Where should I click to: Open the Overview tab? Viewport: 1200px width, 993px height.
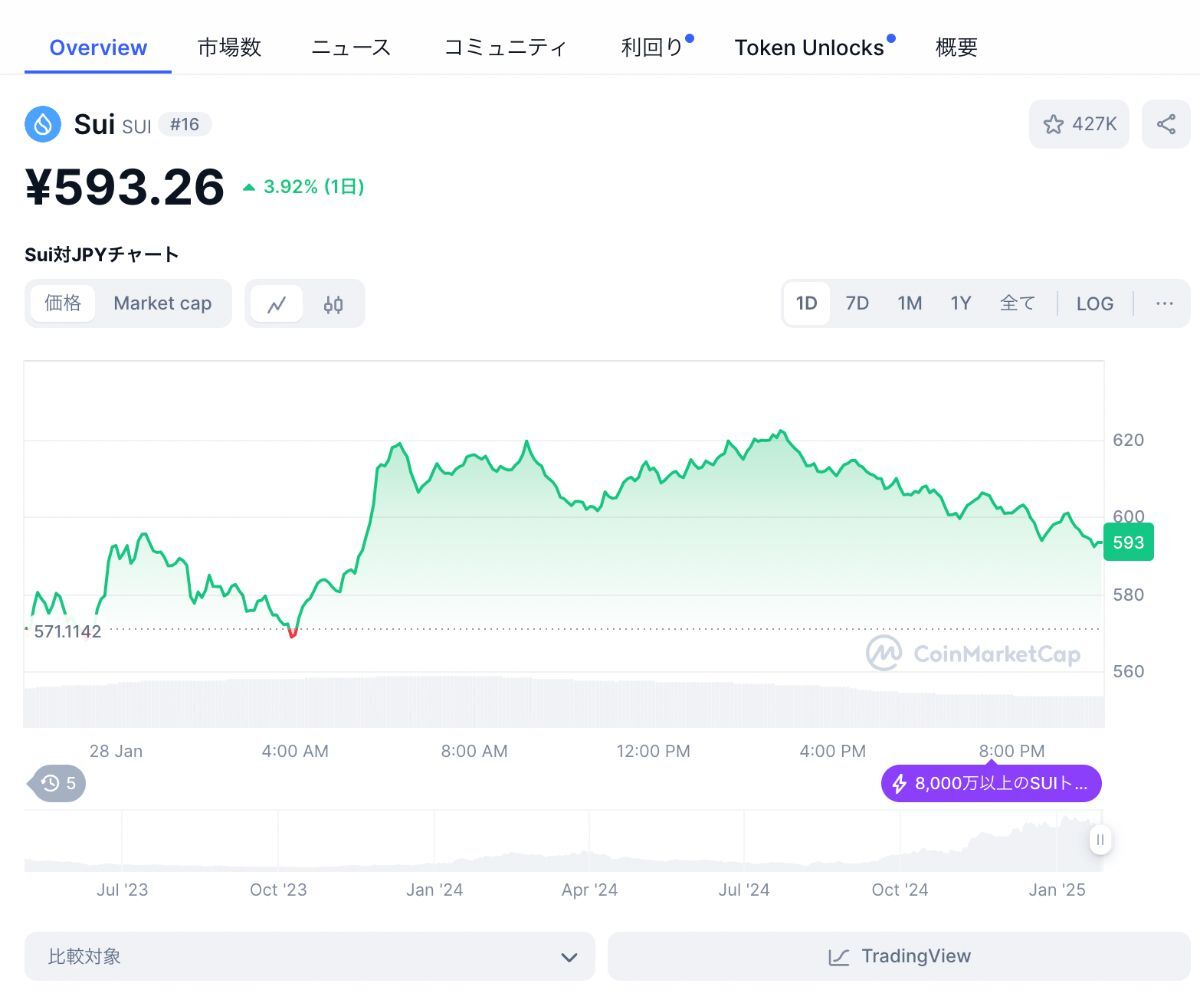click(x=98, y=47)
